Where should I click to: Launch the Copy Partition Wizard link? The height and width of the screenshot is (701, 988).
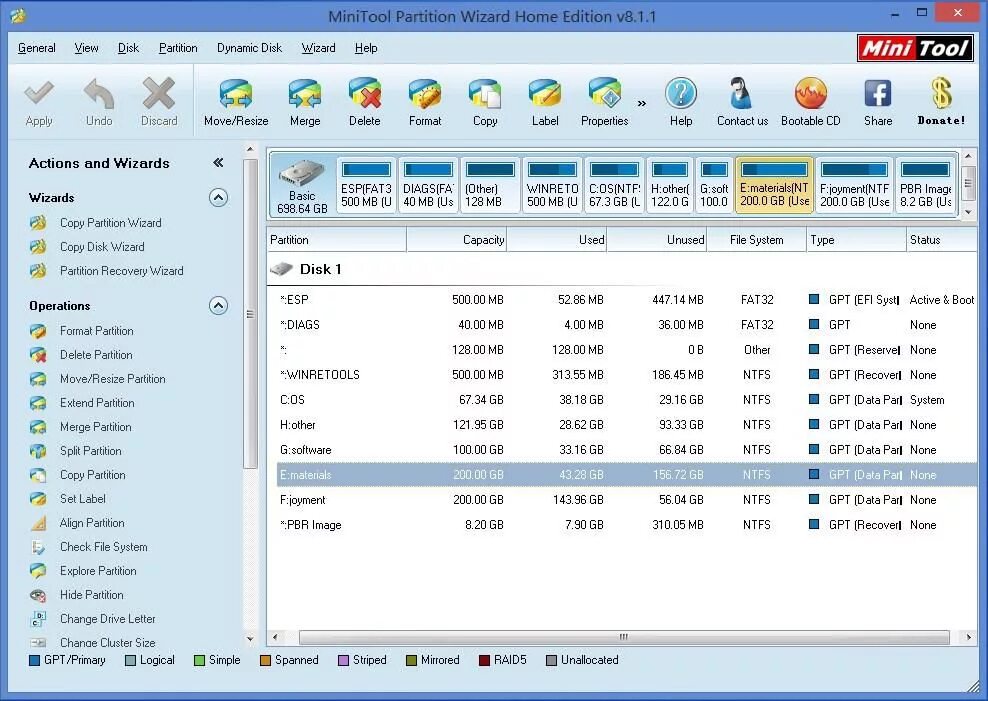pos(111,223)
